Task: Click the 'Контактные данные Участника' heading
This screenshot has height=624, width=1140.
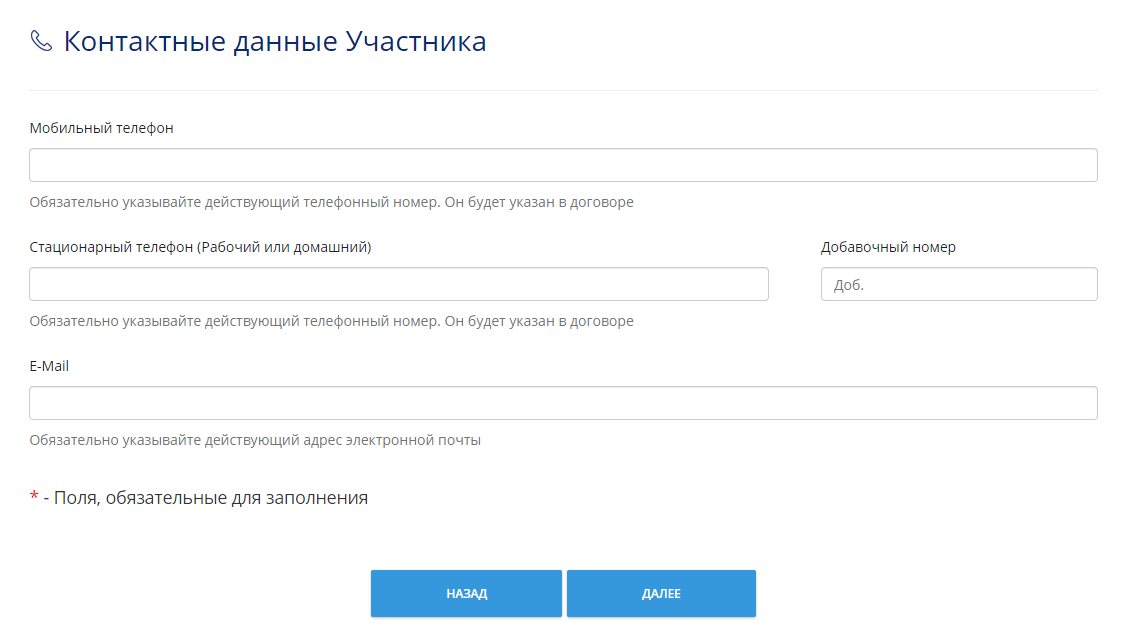Action: [275, 41]
